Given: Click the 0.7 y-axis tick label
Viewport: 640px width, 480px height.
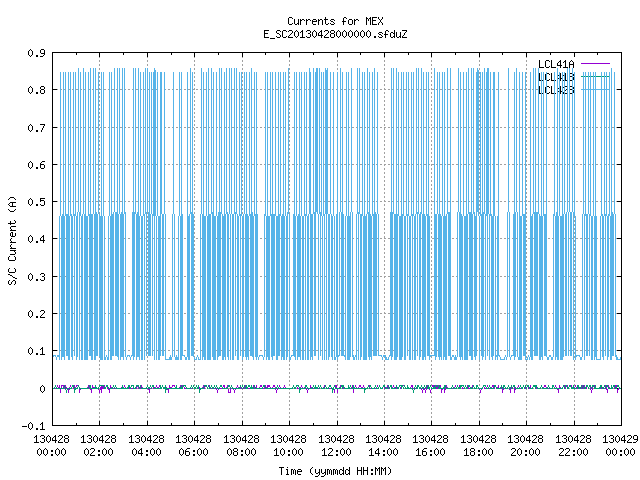Looking at the screenshot, I should 36,128.
